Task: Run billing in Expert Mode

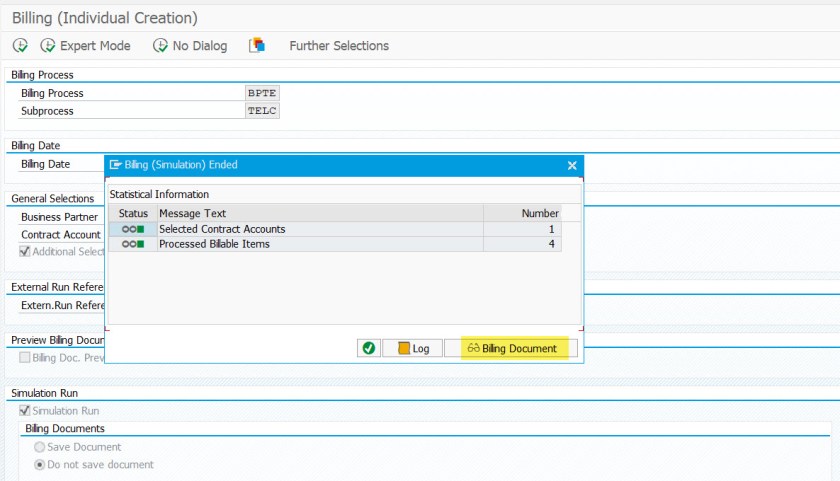Action: (x=86, y=46)
